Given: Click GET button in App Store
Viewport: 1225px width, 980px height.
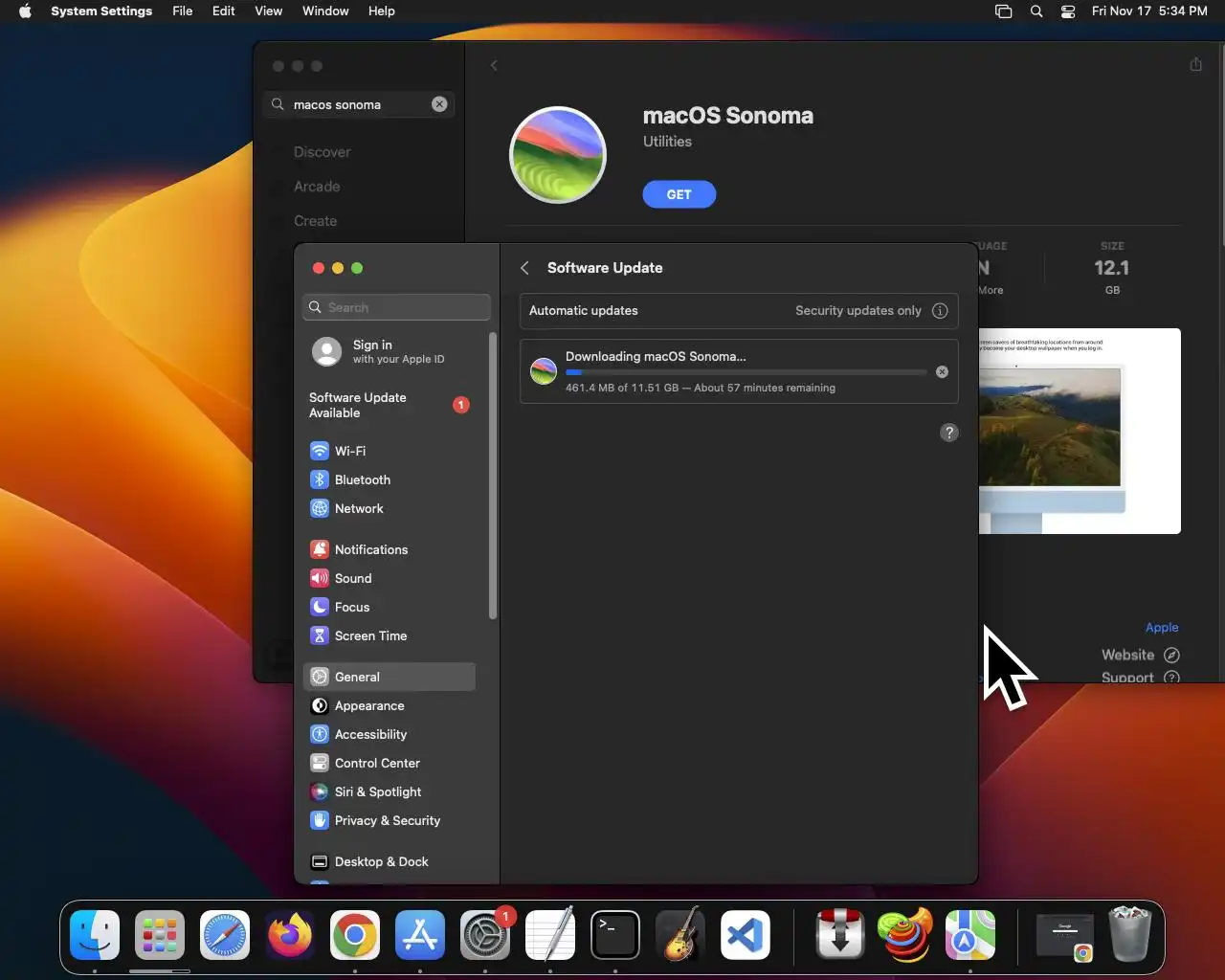Looking at the screenshot, I should [x=679, y=194].
